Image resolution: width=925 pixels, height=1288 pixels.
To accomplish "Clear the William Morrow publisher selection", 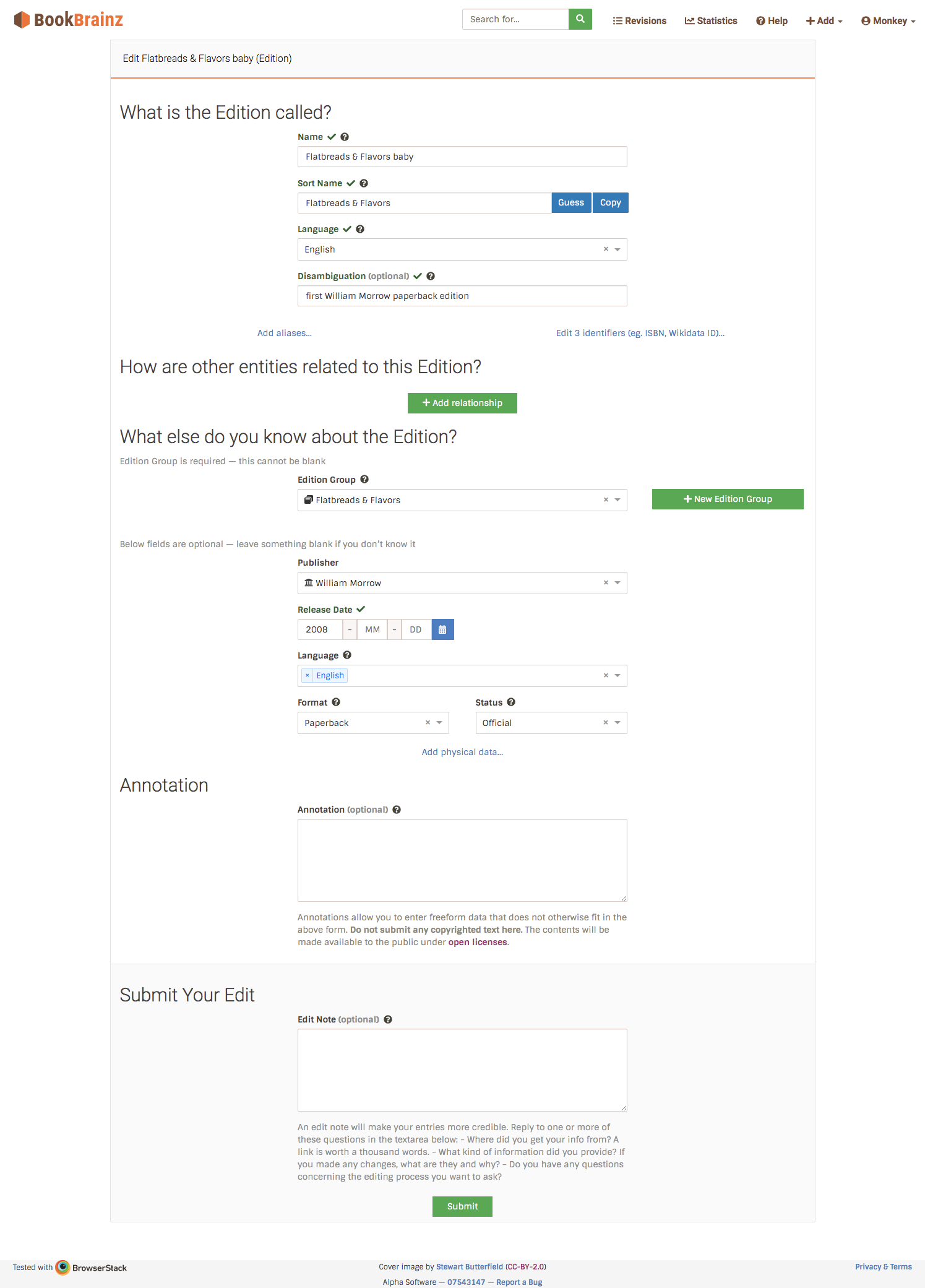I will [x=606, y=582].
